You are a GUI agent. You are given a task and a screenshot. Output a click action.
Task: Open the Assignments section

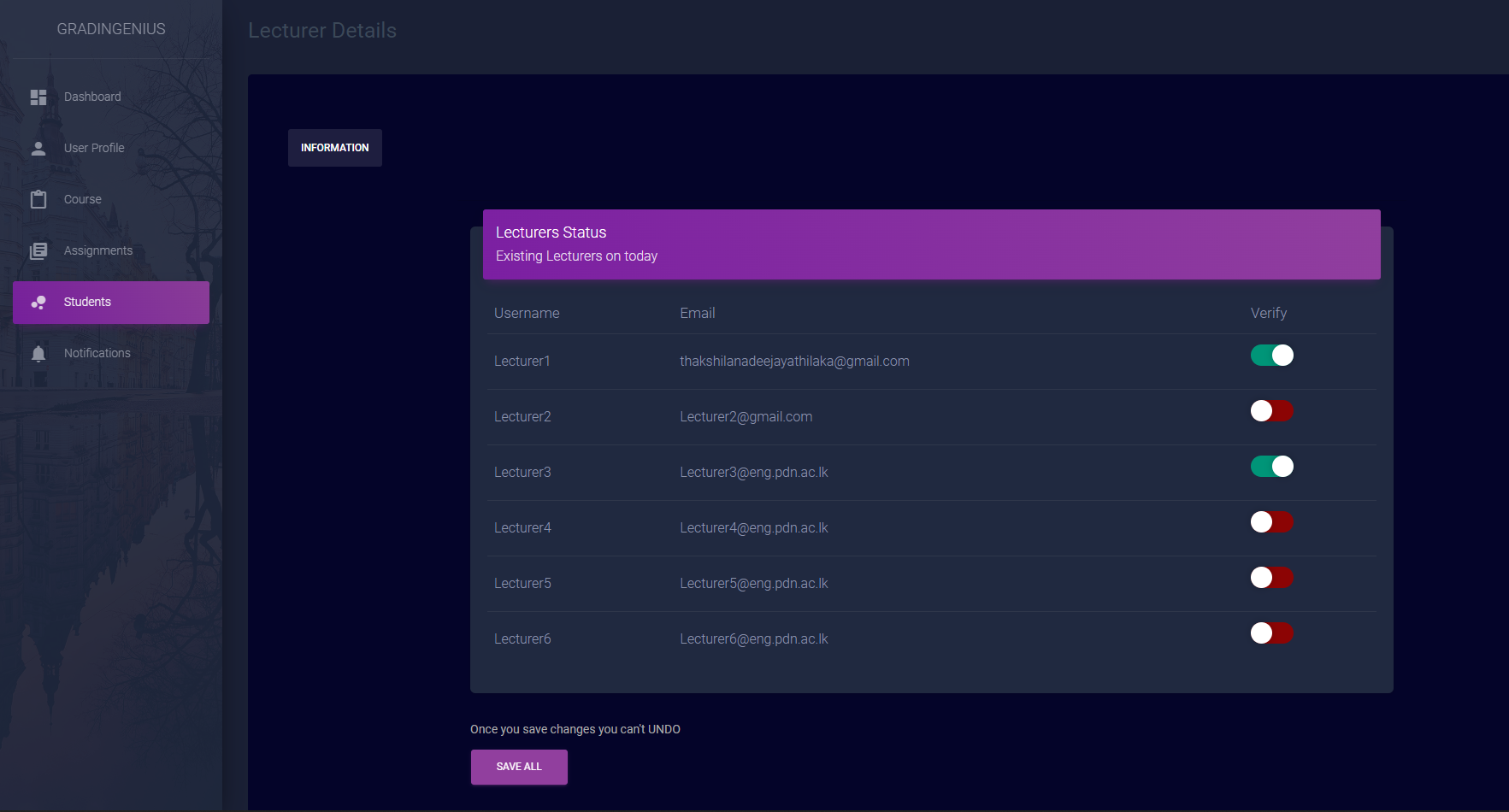[x=111, y=251]
